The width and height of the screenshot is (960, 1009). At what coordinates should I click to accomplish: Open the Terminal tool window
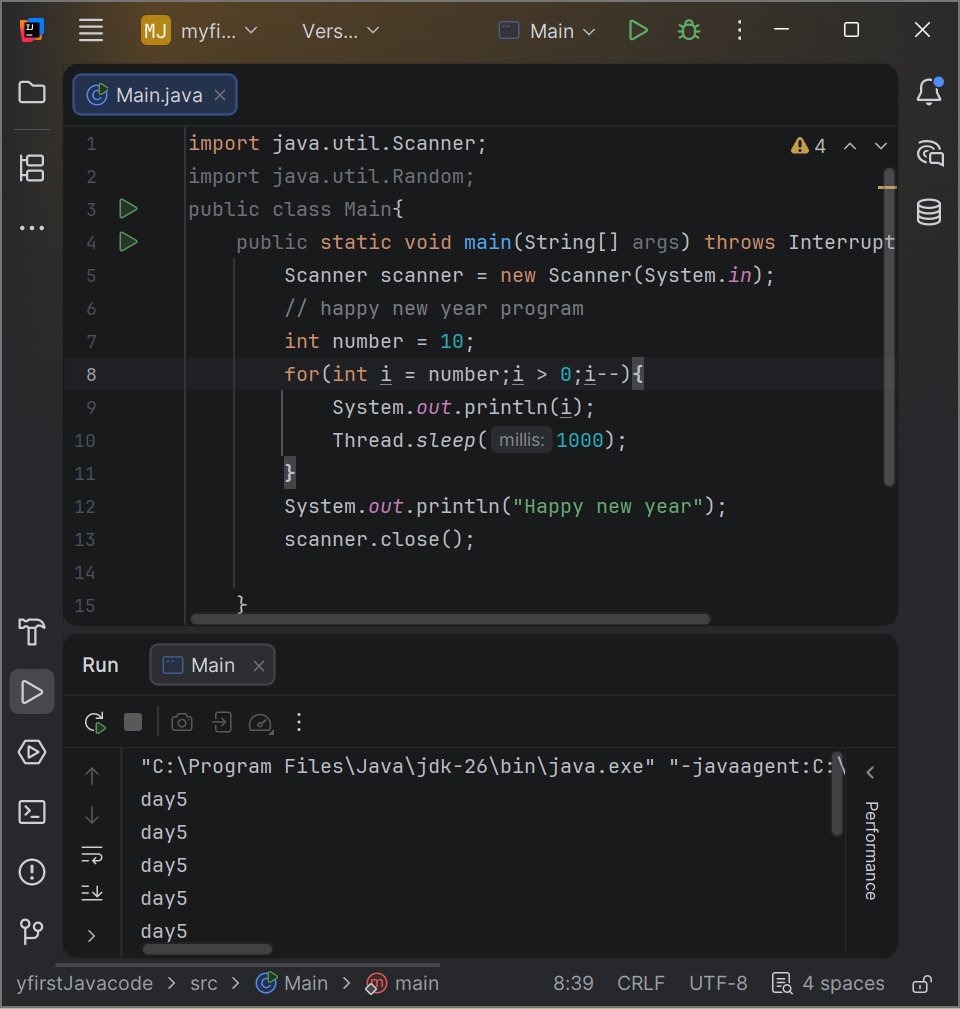(32, 812)
